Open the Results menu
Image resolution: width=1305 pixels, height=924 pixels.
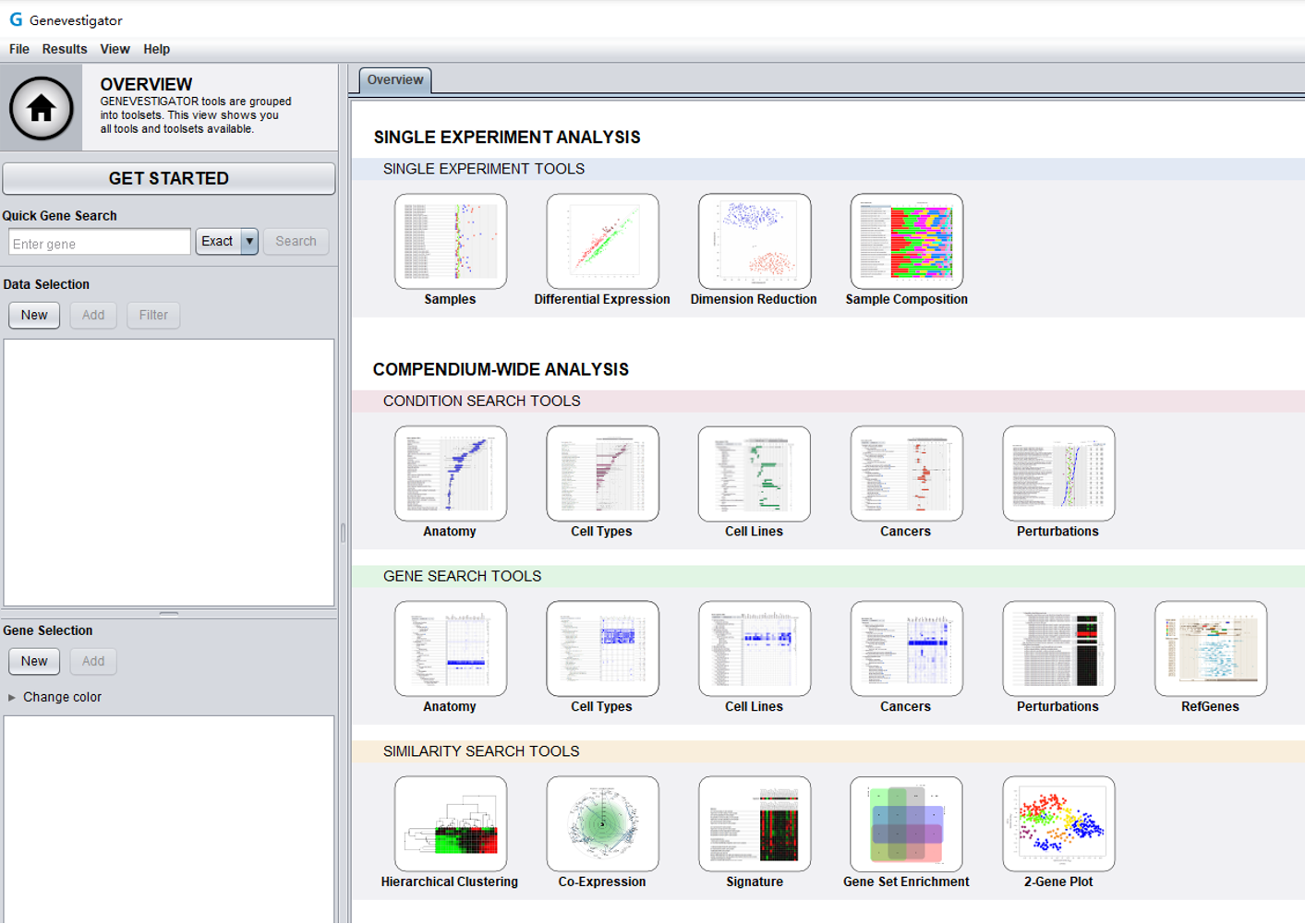[x=65, y=49]
